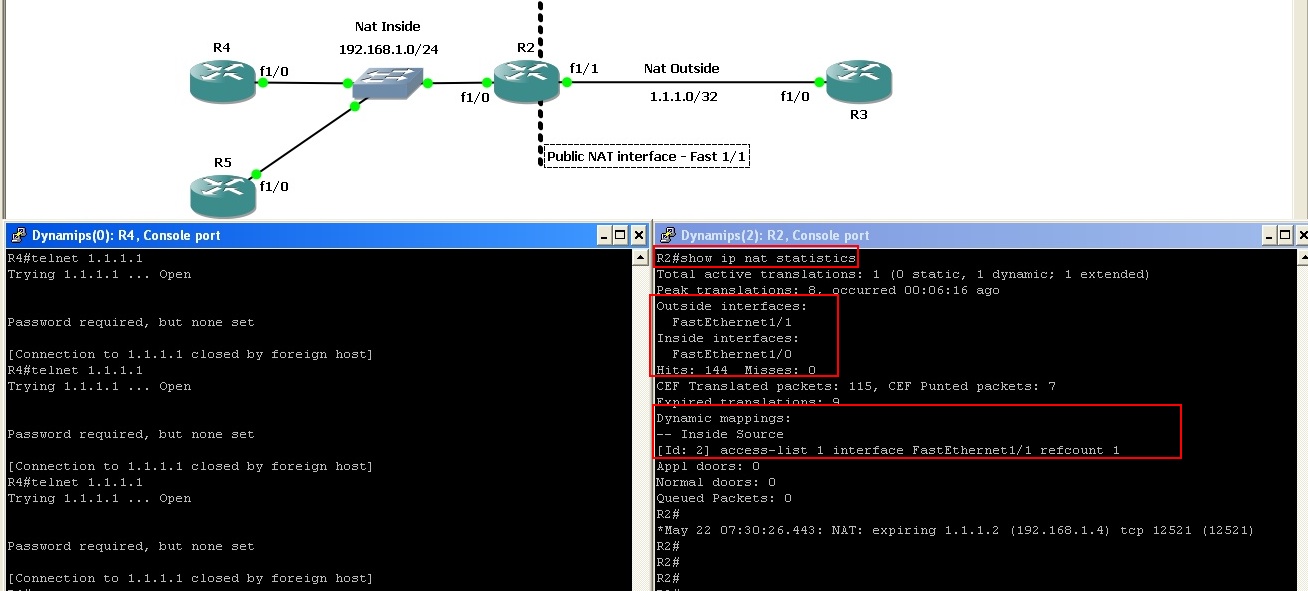Select the 'Public NAT interface - Fast 1/1' label

click(646, 156)
